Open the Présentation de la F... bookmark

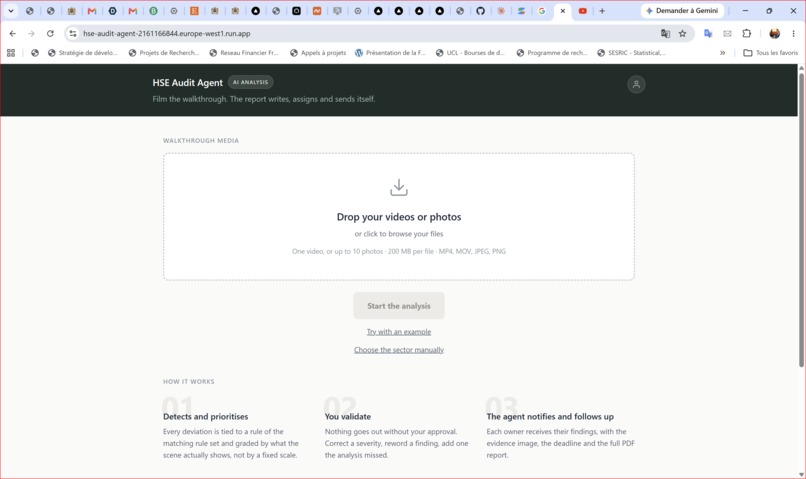coord(390,52)
